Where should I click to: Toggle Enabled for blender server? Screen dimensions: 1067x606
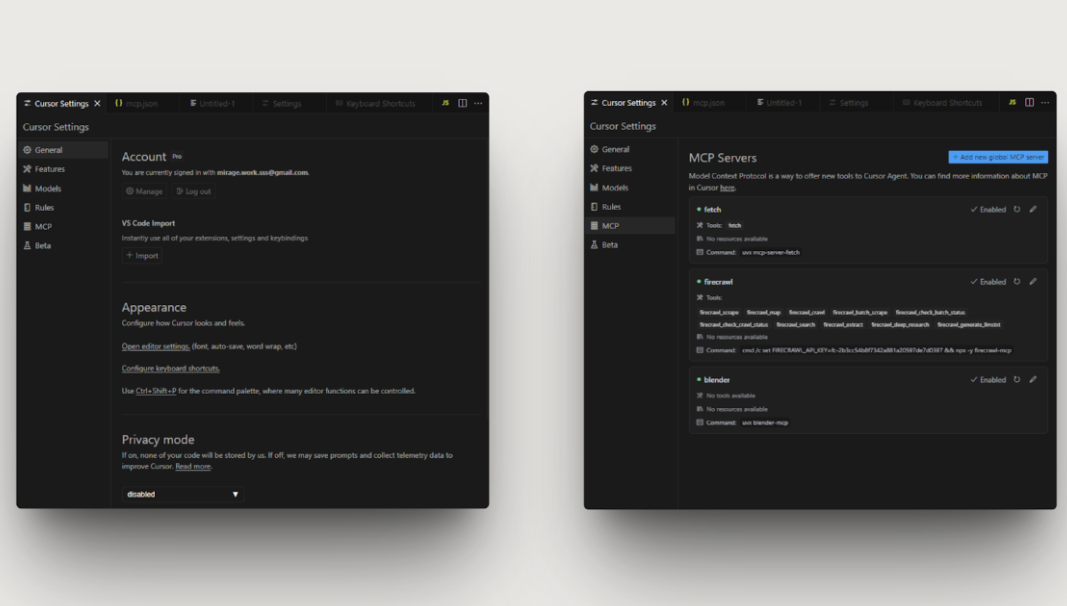pos(988,380)
